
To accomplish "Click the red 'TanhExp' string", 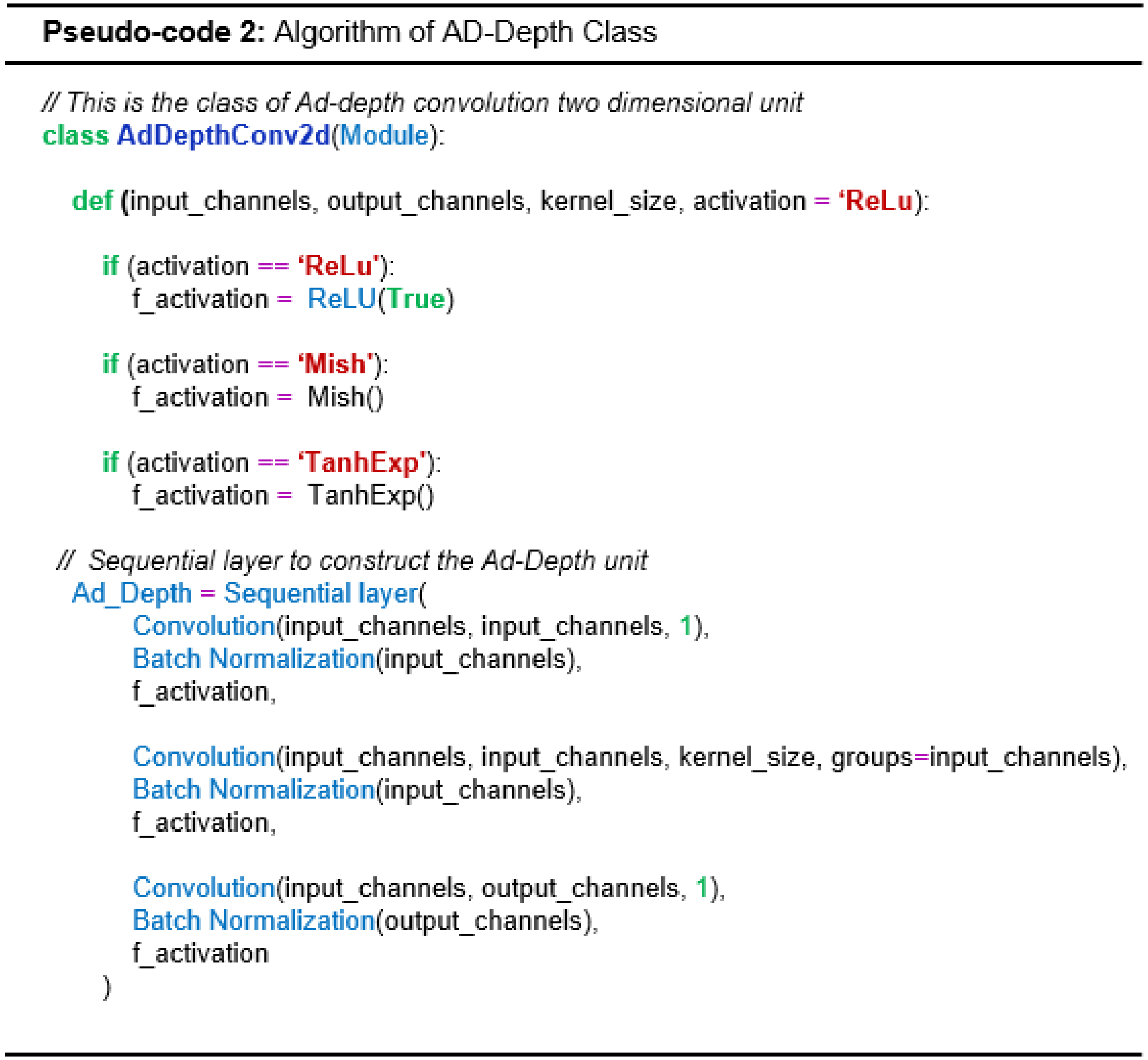I will pos(362,463).
